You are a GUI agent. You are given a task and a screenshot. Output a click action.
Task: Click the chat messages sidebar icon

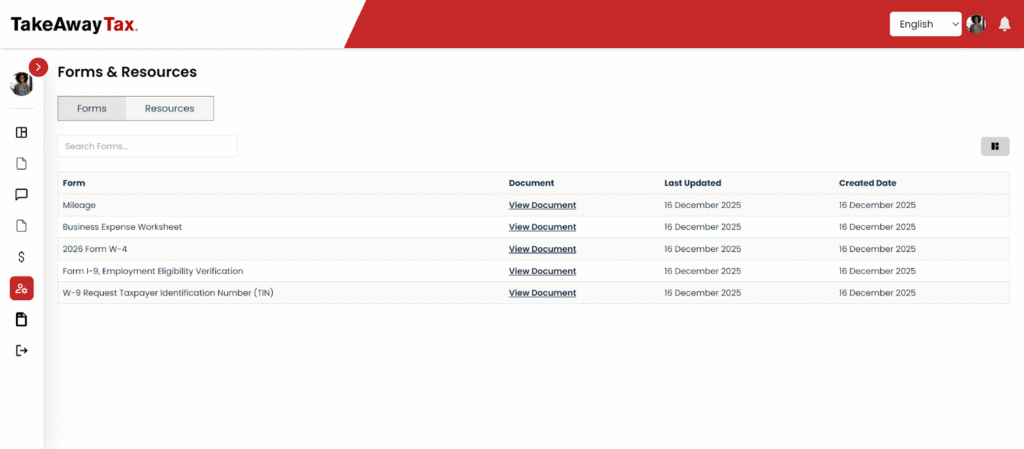click(x=21, y=194)
